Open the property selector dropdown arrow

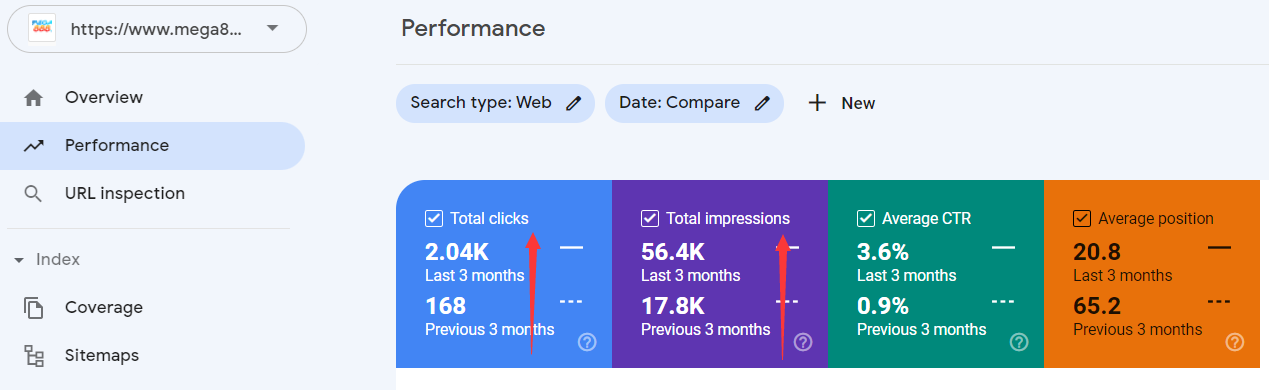(x=273, y=28)
